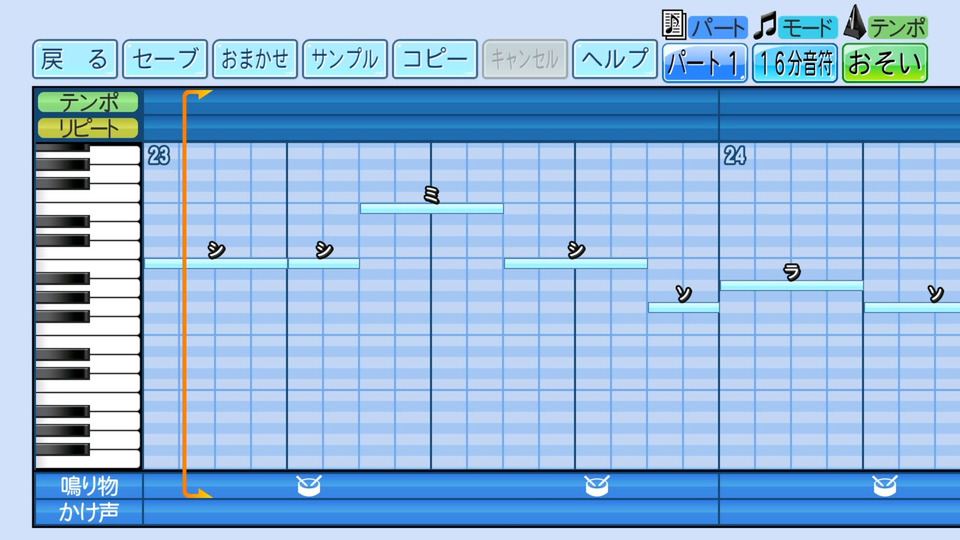
Task: Click the music note mode icon
Action: pyautogui.click(x=765, y=26)
